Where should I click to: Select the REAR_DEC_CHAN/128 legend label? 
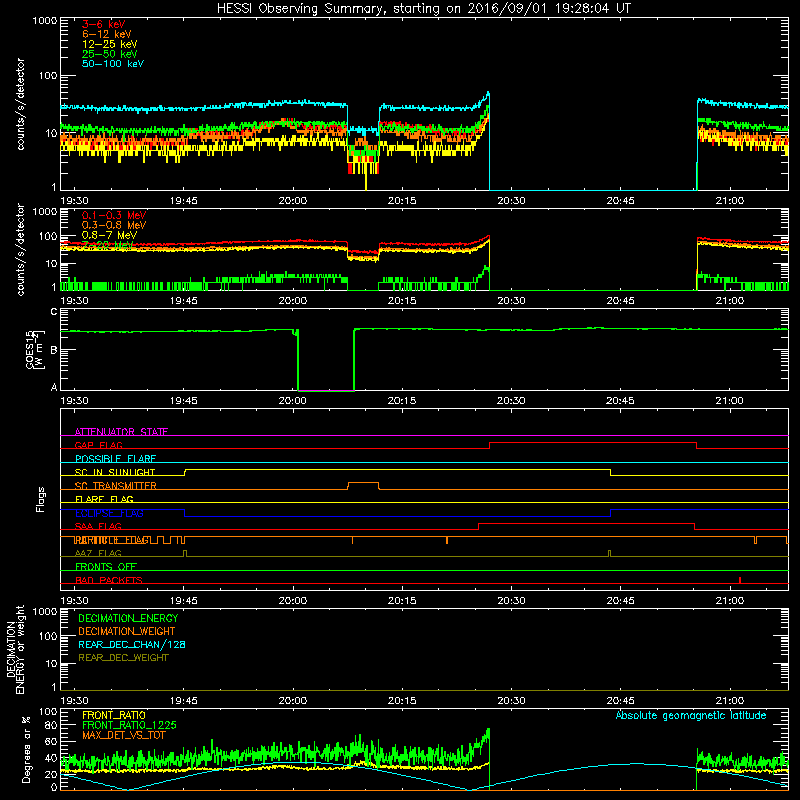tap(132, 644)
